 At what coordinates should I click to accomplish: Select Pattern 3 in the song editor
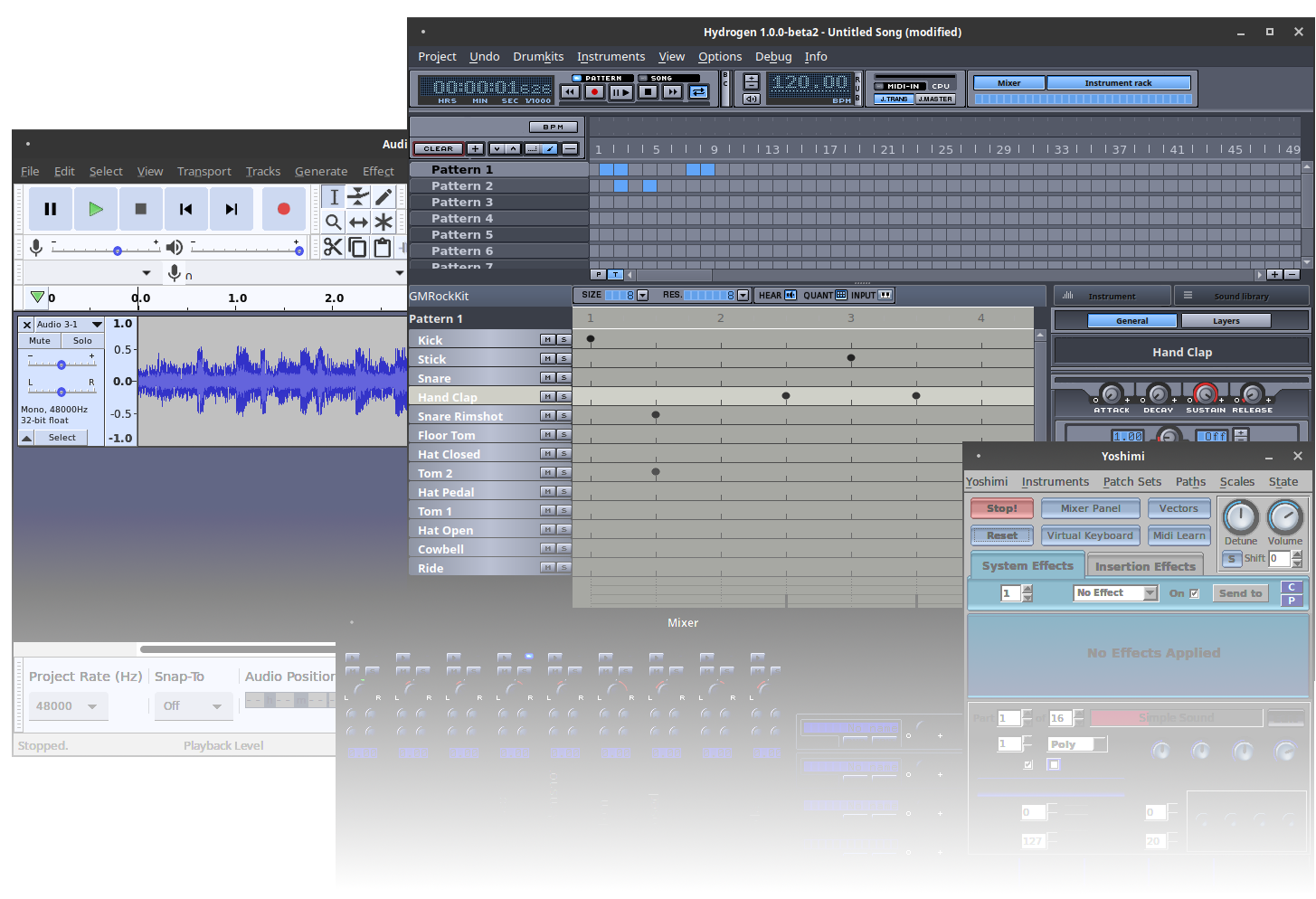point(461,203)
